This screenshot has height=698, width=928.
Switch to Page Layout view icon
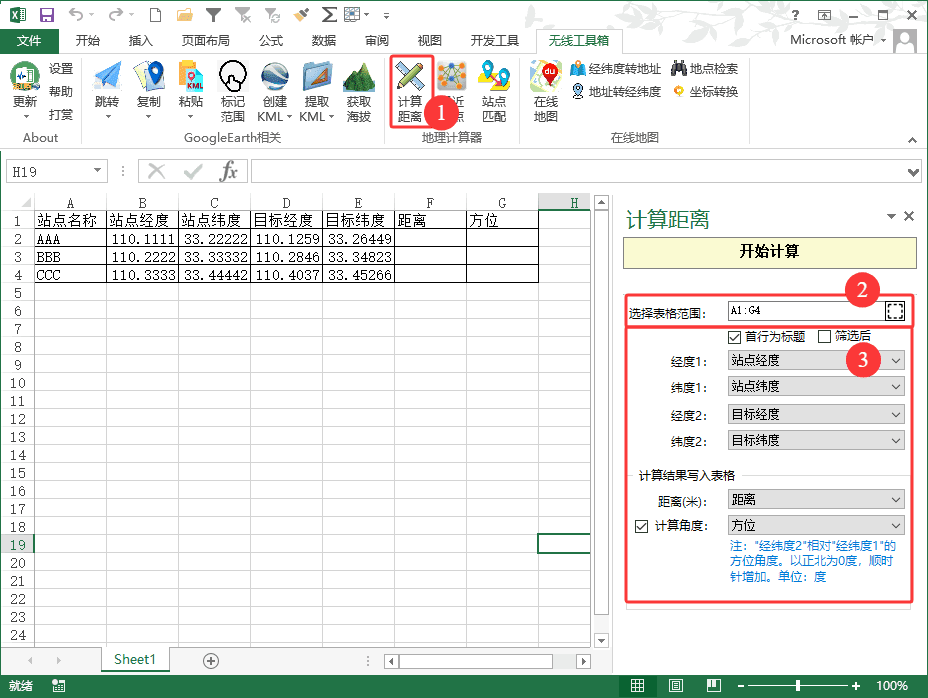pos(675,686)
